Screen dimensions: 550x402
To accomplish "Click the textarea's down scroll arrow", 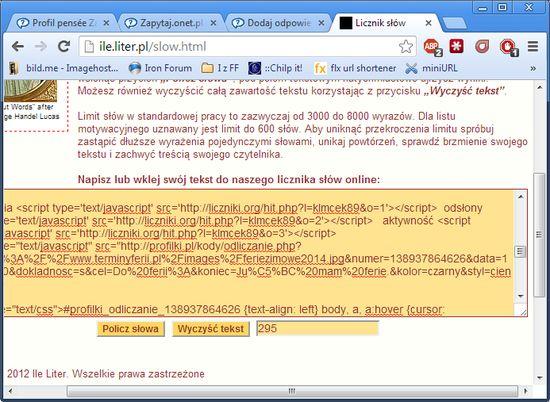I will click(521, 296).
